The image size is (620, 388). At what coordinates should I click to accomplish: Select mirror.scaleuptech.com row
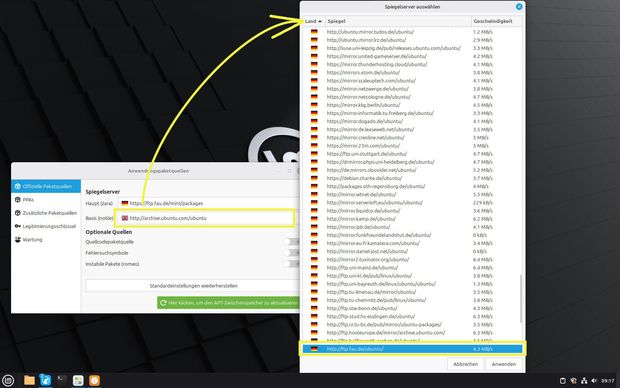(x=412, y=80)
